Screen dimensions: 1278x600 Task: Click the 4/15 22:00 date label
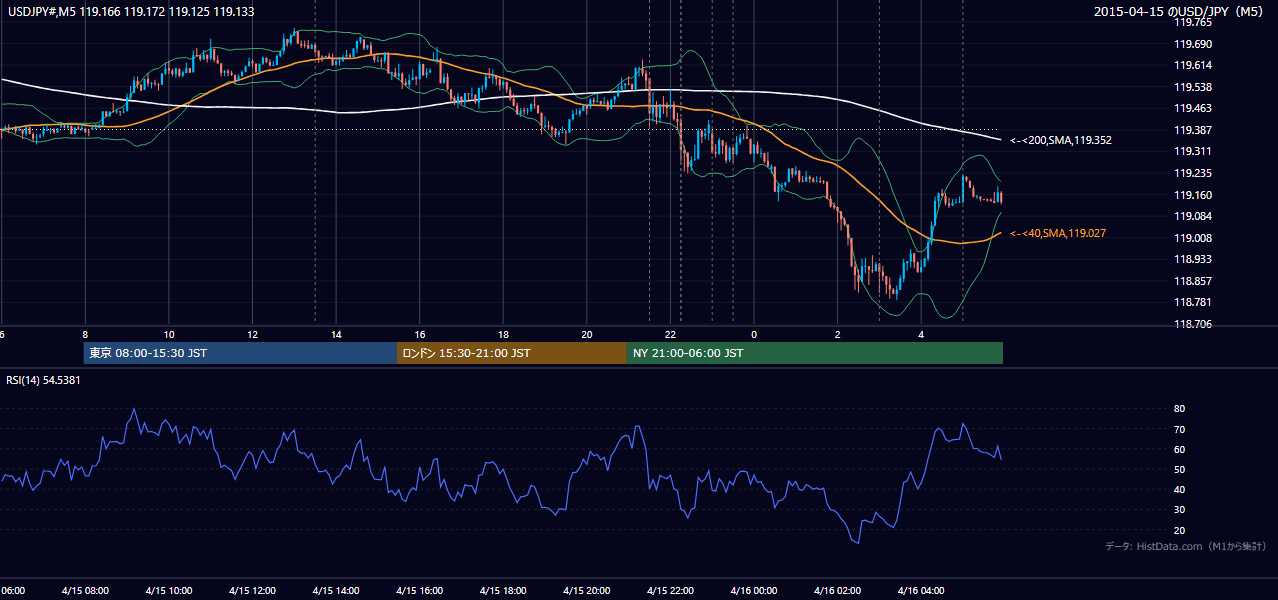(x=670, y=591)
